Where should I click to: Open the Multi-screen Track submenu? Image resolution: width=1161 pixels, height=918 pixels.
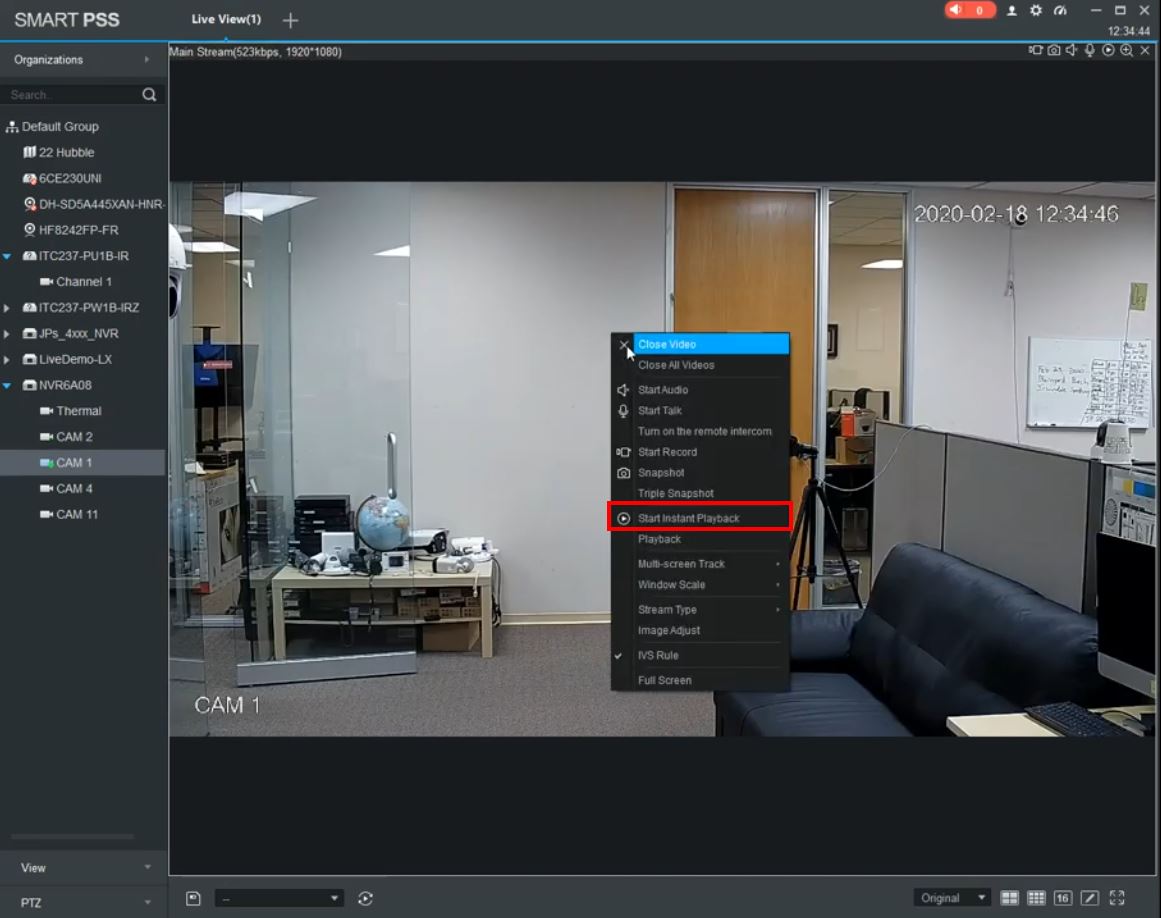(700, 564)
